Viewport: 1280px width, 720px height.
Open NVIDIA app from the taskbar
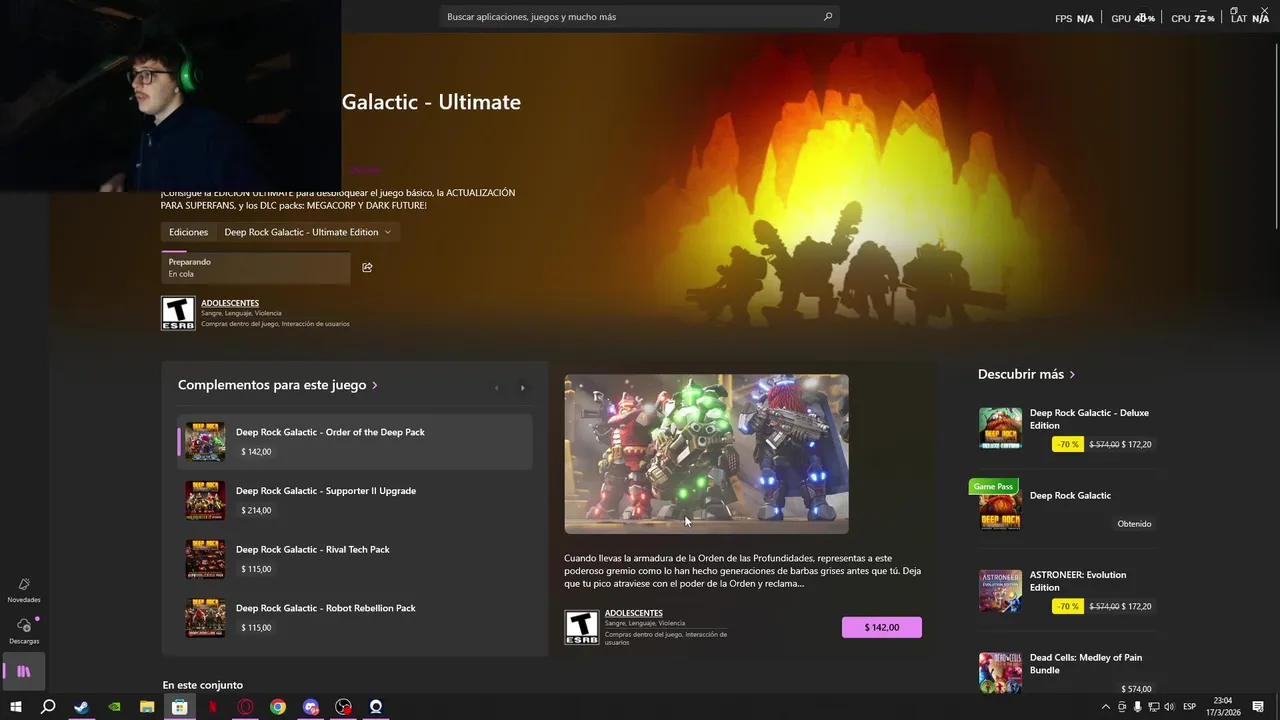point(115,707)
